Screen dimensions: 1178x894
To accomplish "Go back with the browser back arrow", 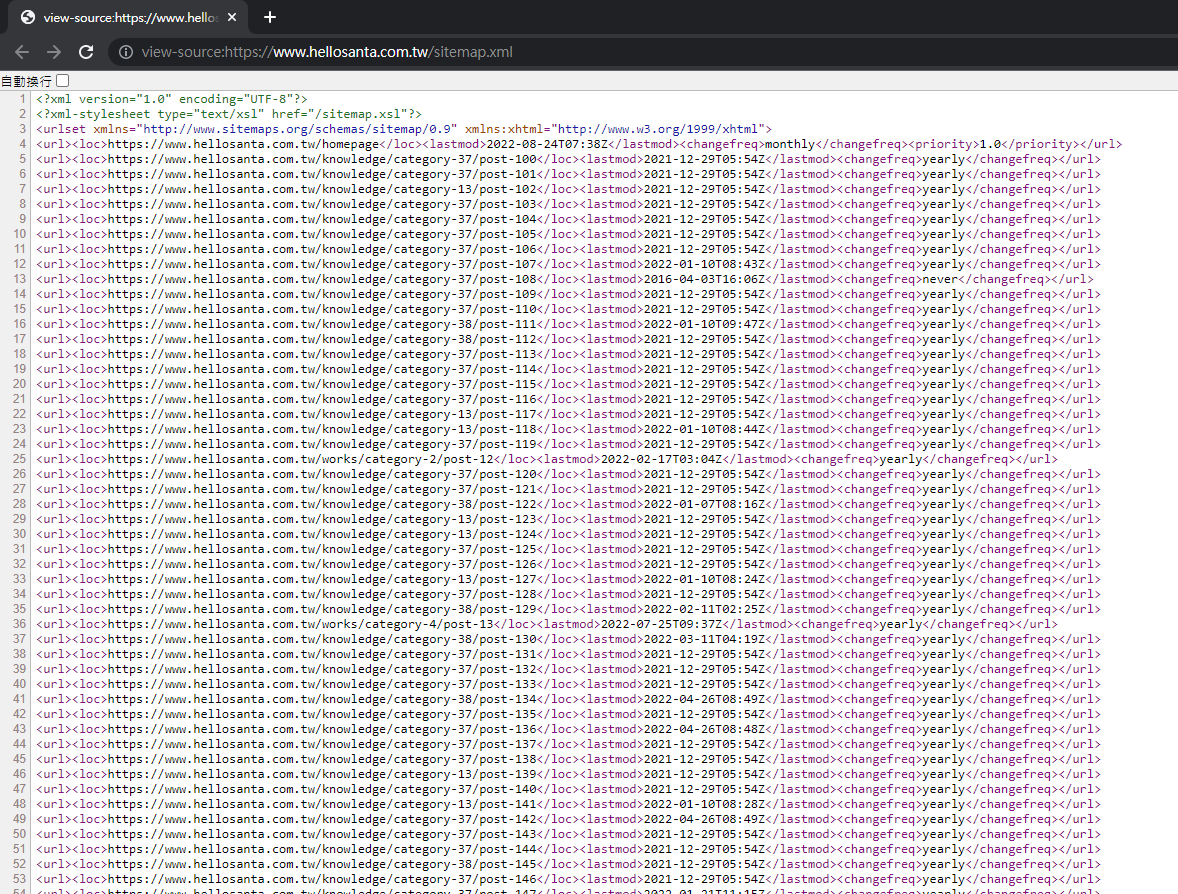I will pyautogui.click(x=22, y=52).
